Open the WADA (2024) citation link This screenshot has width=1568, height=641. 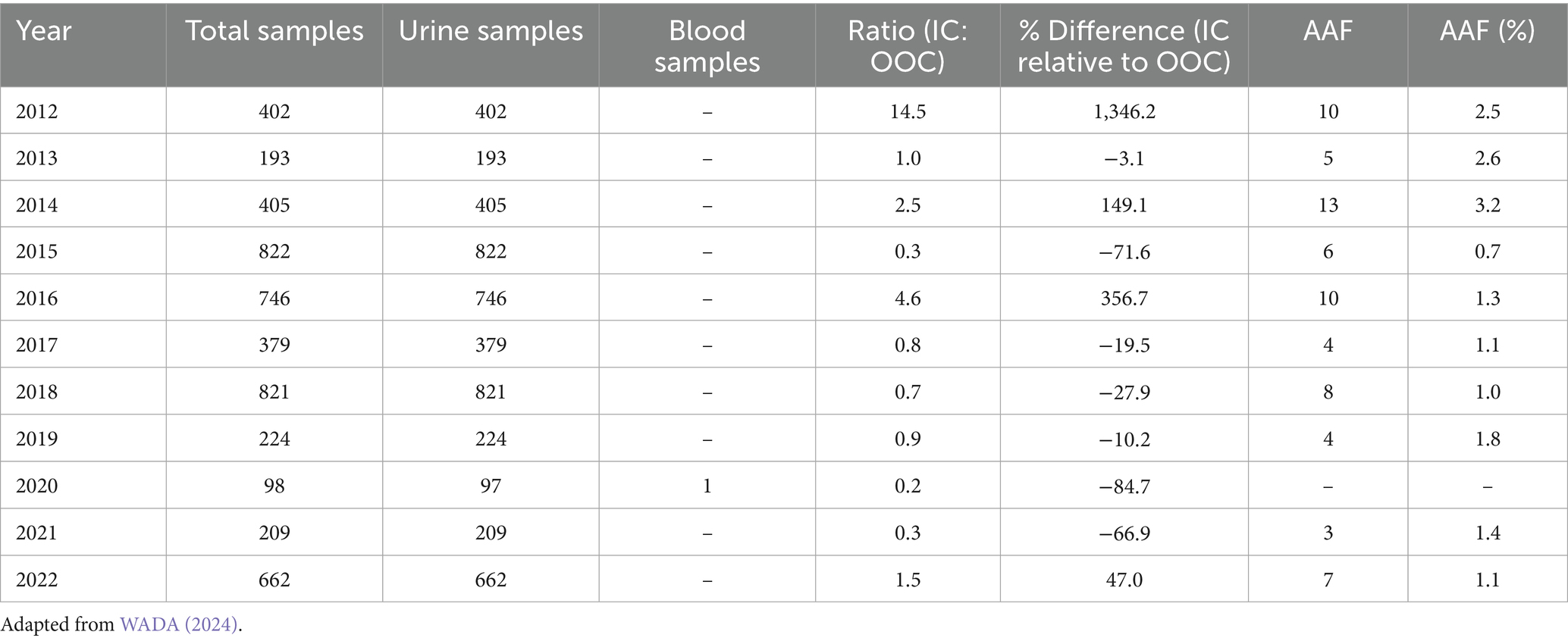point(179,625)
